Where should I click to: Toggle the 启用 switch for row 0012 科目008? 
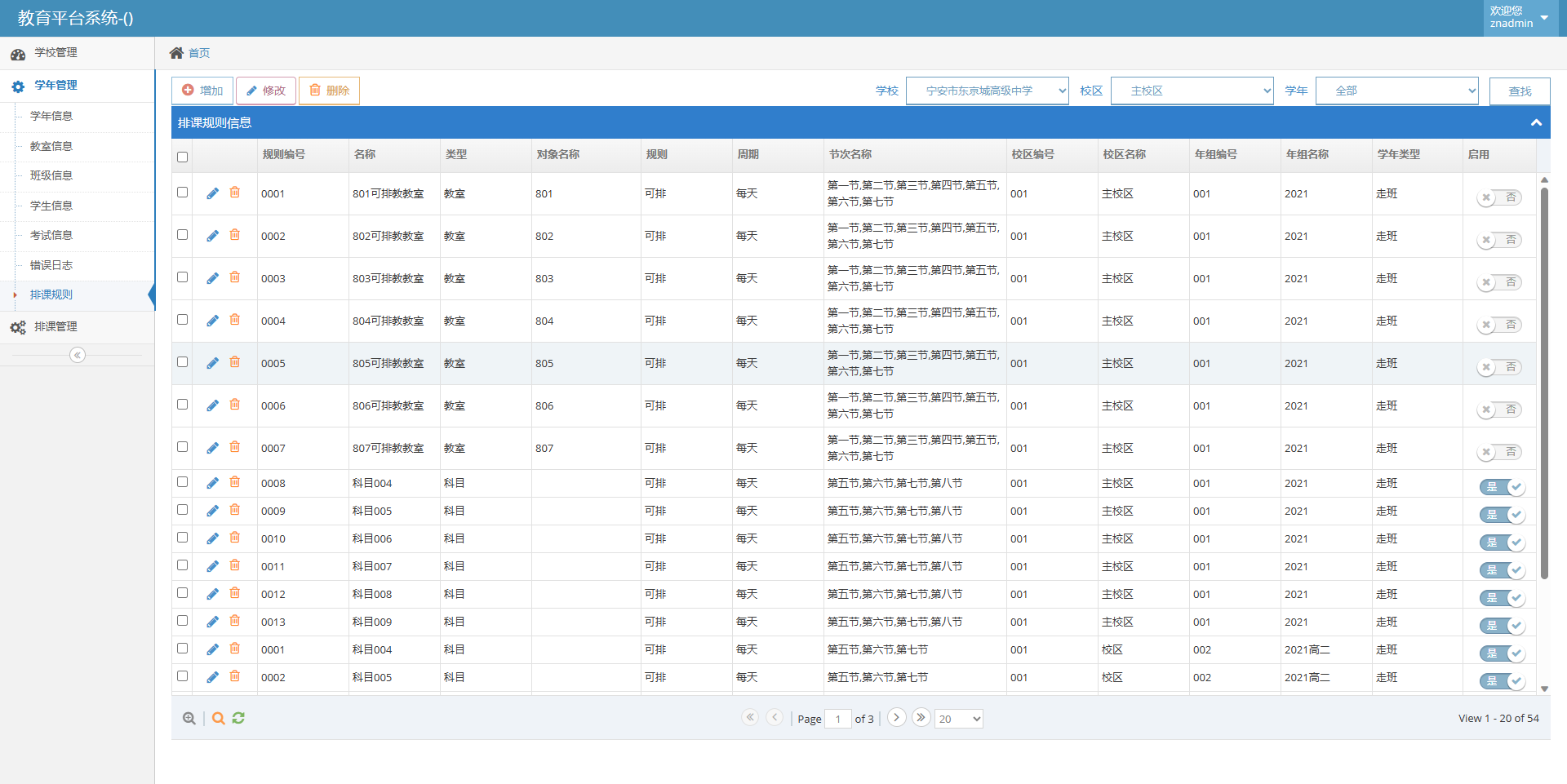pyautogui.click(x=1503, y=599)
